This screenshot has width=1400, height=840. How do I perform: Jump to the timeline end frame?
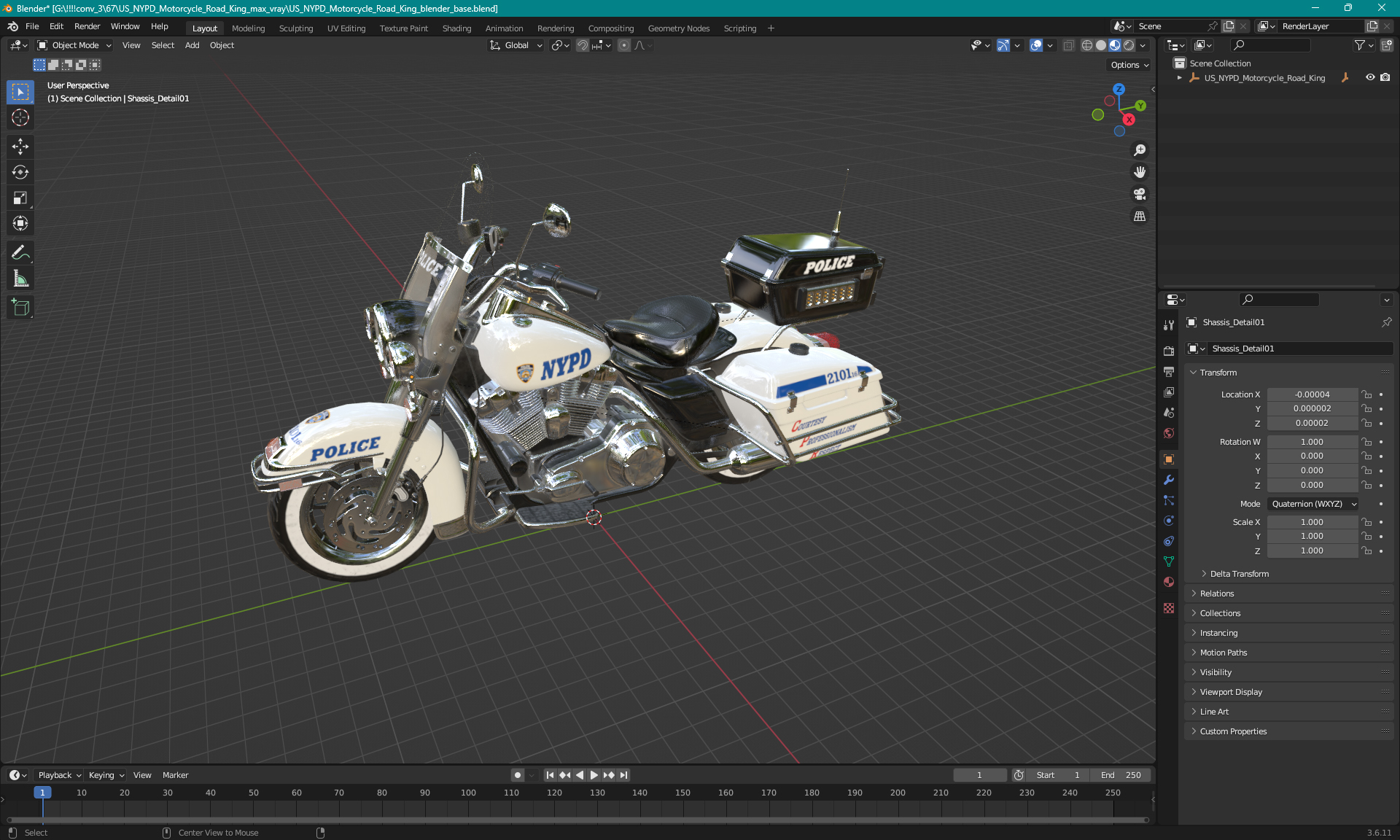tap(624, 775)
